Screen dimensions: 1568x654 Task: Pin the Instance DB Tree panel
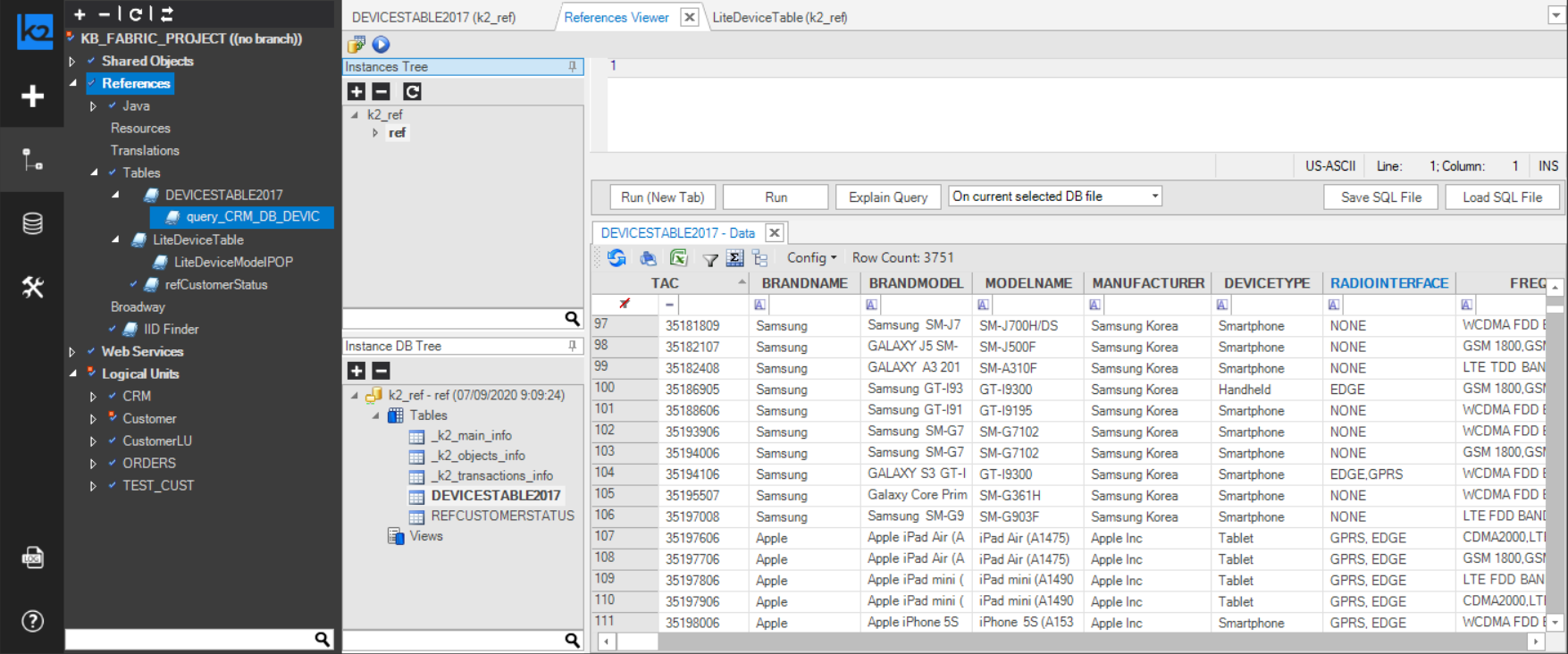[573, 346]
